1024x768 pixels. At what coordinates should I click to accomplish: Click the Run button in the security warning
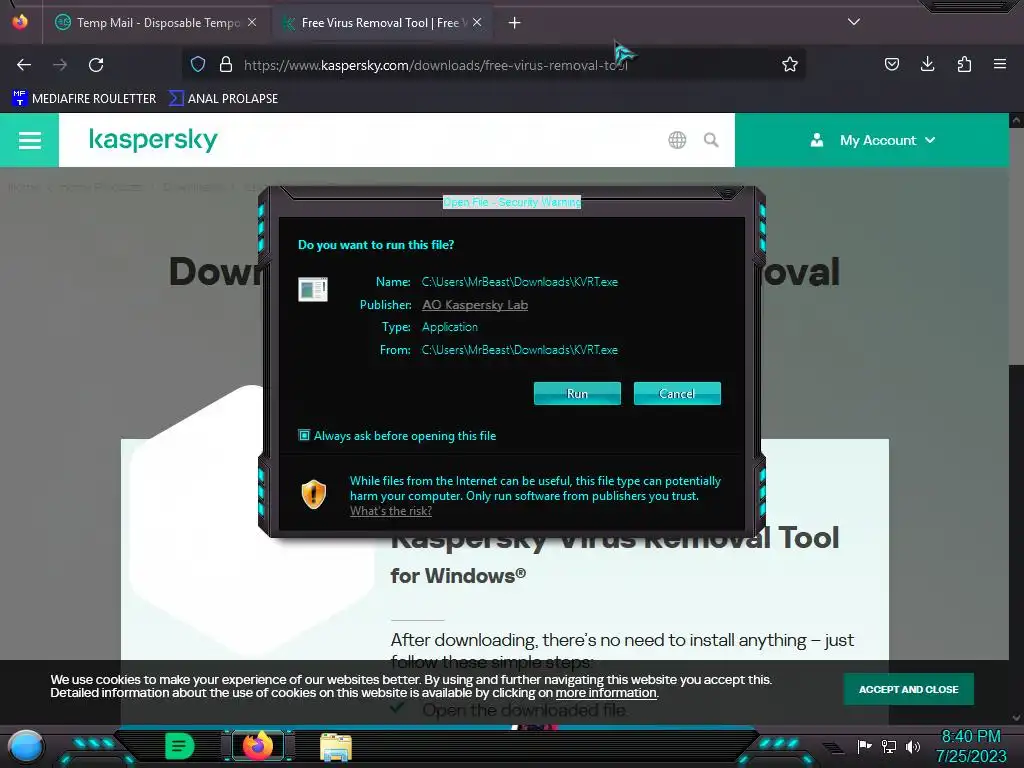(x=577, y=393)
